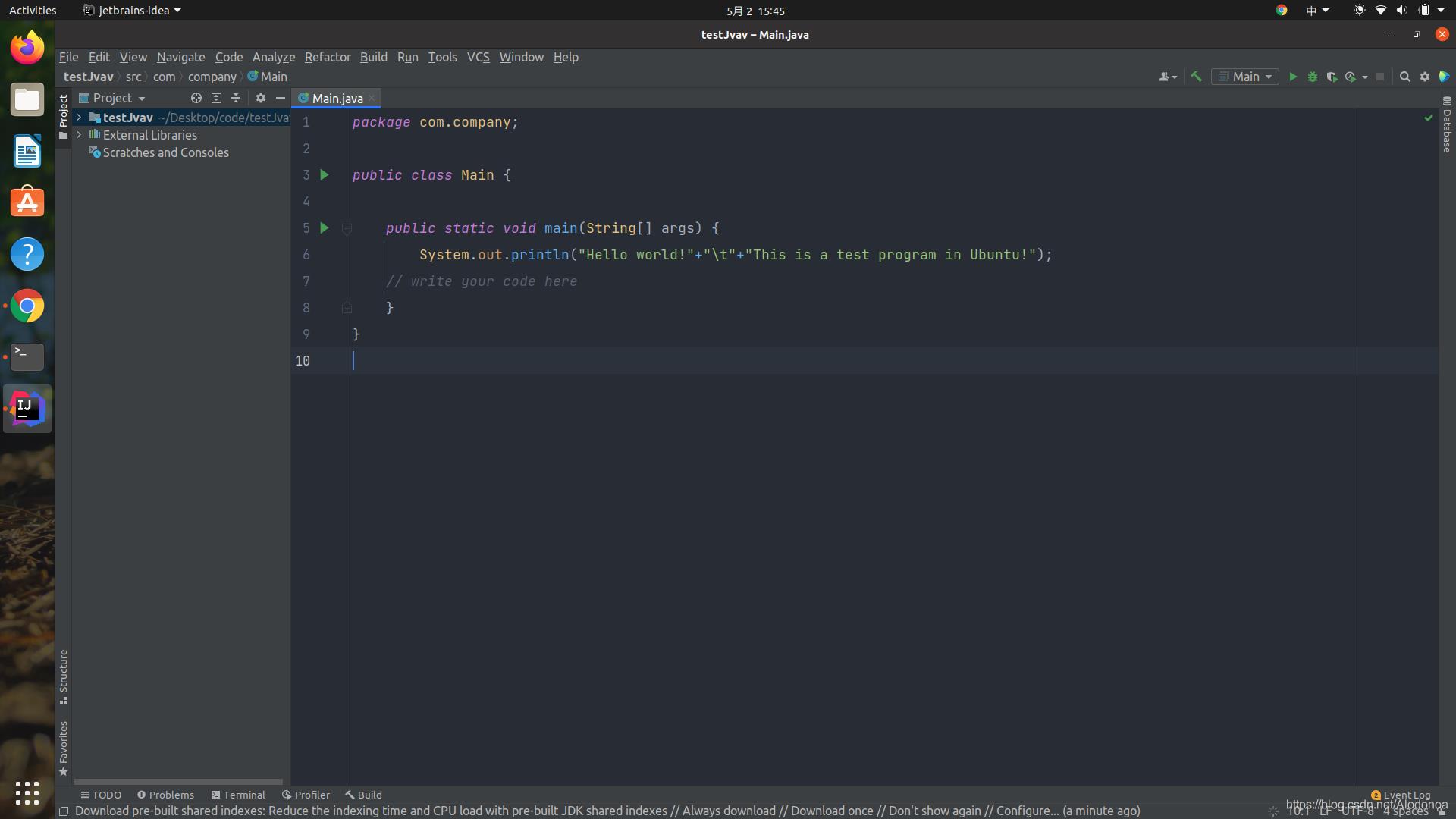Open the Refactor menu
Screen dimensions: 1456x819
(x=328, y=57)
